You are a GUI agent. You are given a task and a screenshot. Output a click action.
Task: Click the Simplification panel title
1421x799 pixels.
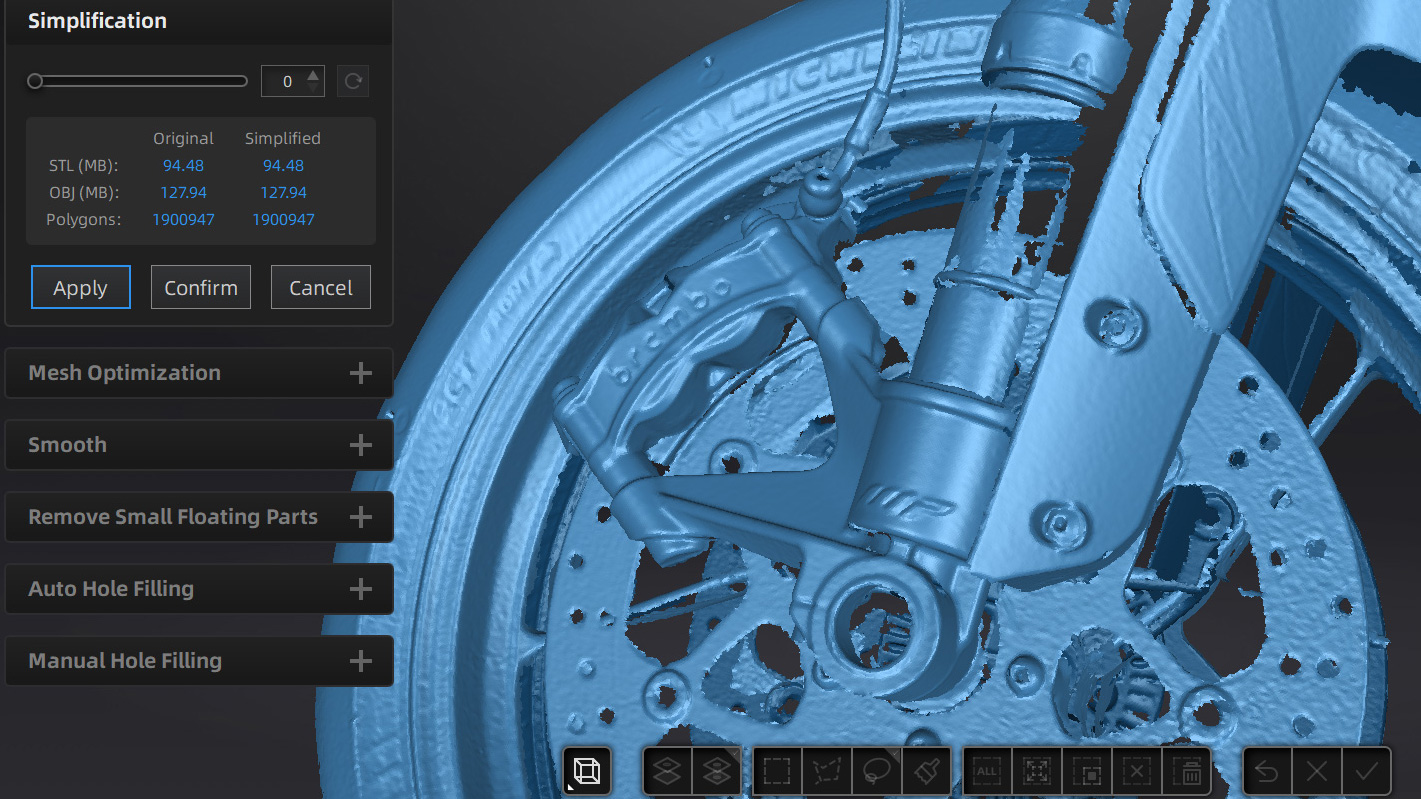[x=97, y=21]
